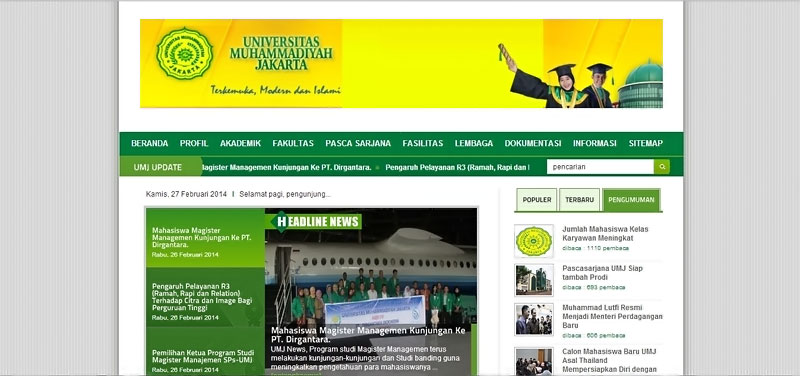Open the AKADEMIK menu

click(x=240, y=143)
